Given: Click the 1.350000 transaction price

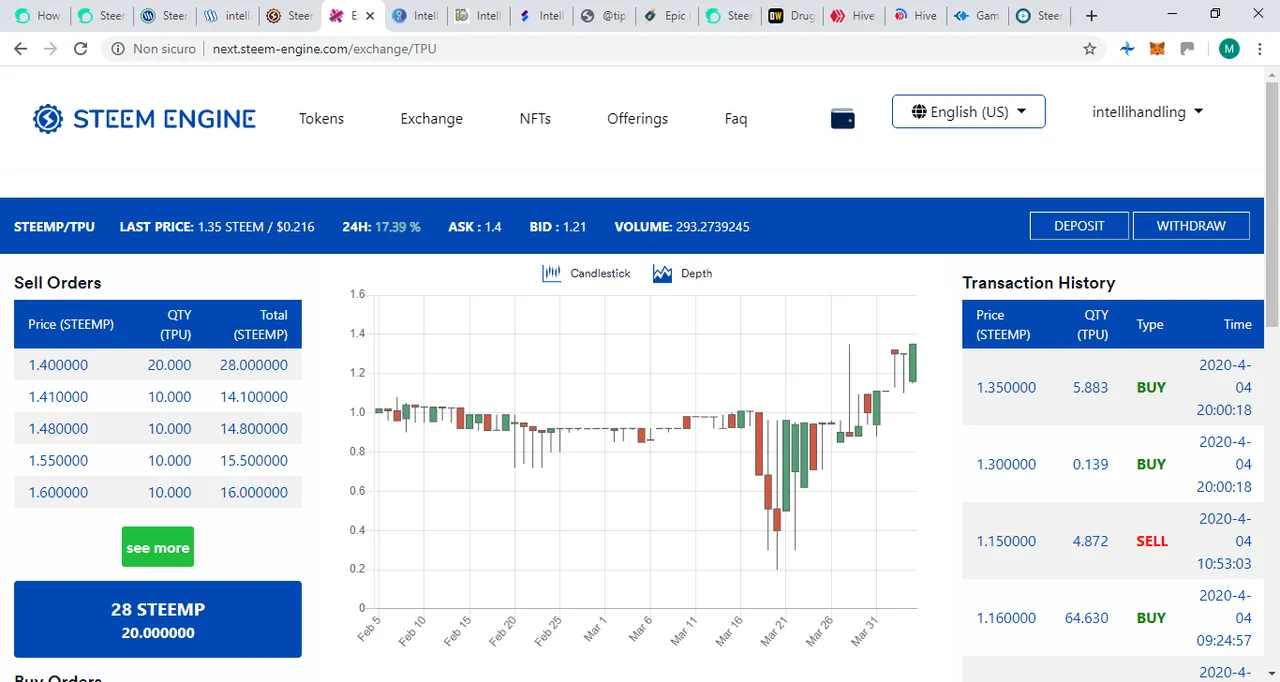Looking at the screenshot, I should 1006,387.
